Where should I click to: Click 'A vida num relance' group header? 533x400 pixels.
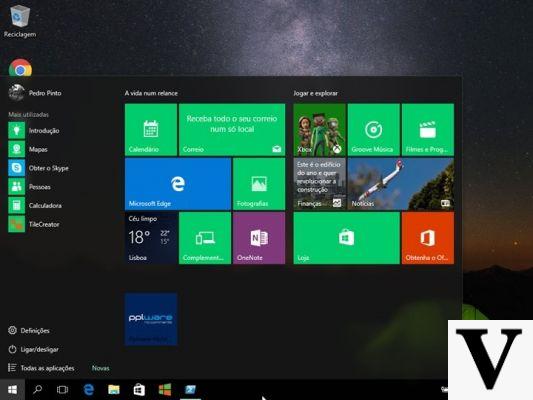click(151, 93)
